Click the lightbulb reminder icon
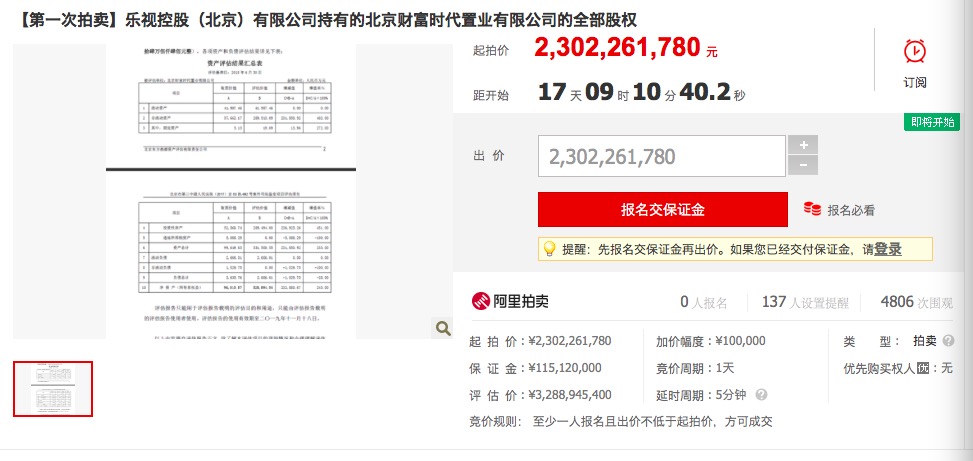This screenshot has width=973, height=461. [x=549, y=249]
